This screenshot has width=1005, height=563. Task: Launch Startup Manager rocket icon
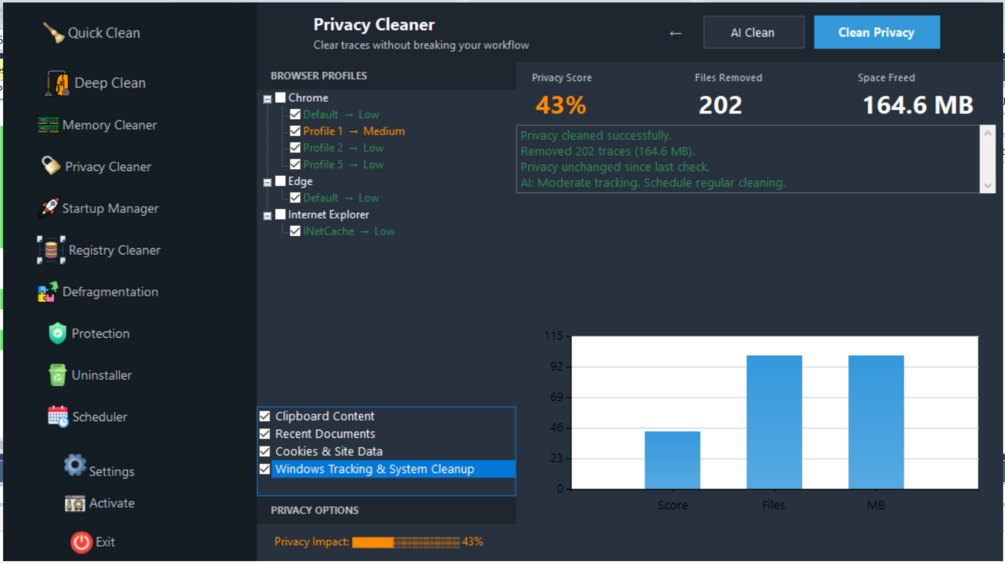[49, 208]
